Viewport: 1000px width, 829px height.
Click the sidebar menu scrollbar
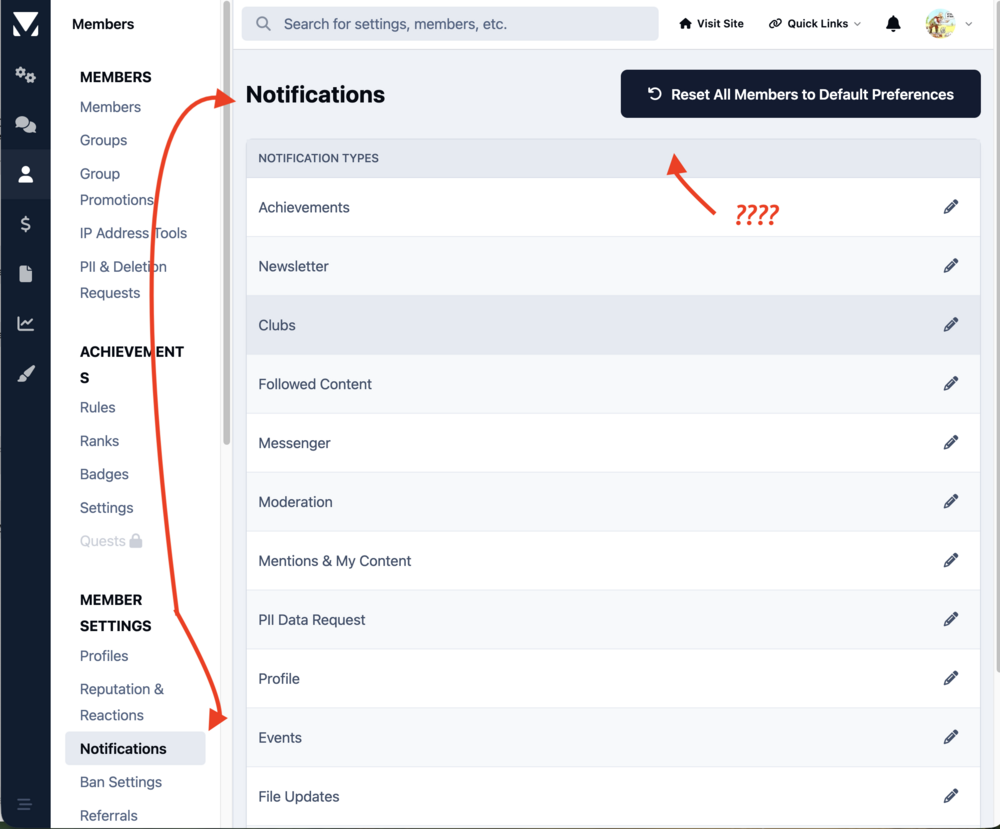(x=226, y=223)
